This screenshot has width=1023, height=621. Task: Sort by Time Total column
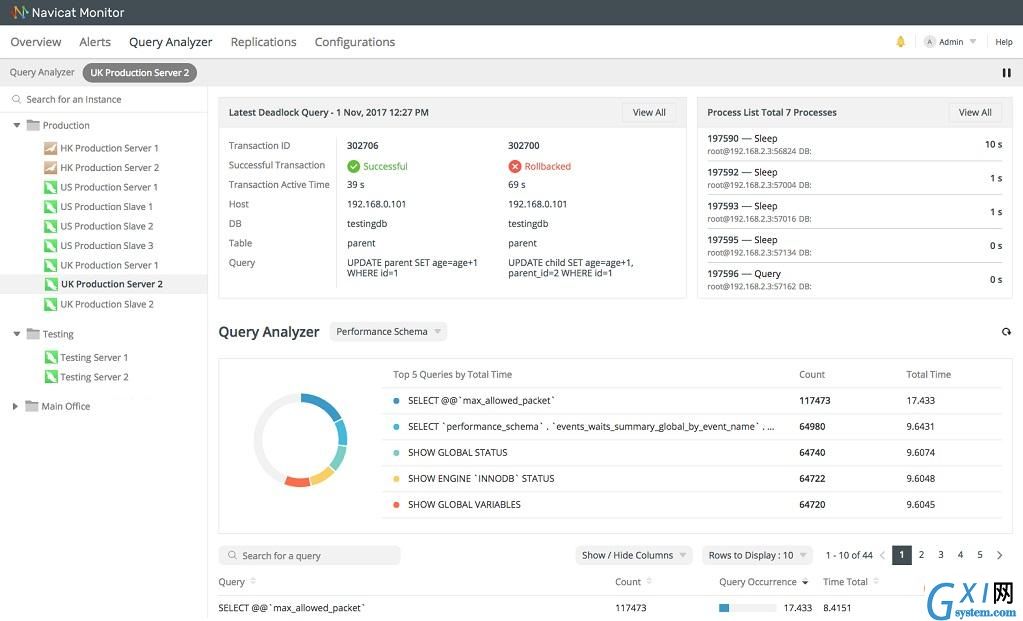[x=851, y=581]
